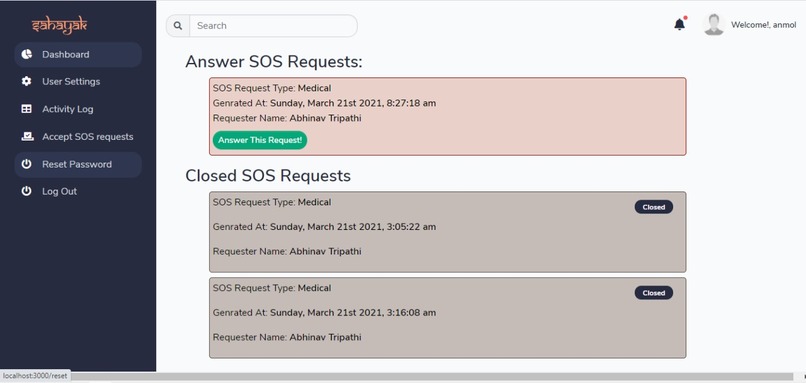Image resolution: width=806 pixels, height=383 pixels.
Task: Click the Welcome!, anmol text
Action: click(x=763, y=25)
